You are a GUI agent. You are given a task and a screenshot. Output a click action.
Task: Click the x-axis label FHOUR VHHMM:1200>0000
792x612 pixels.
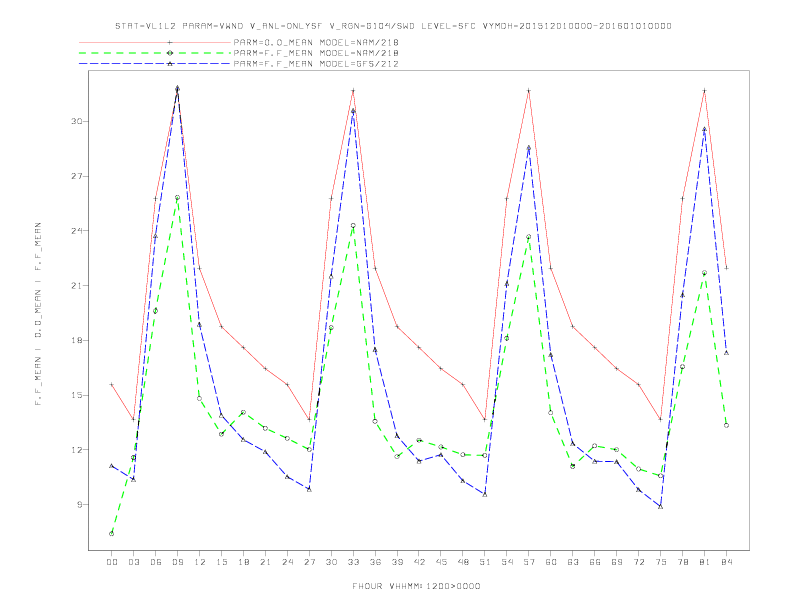416,586
